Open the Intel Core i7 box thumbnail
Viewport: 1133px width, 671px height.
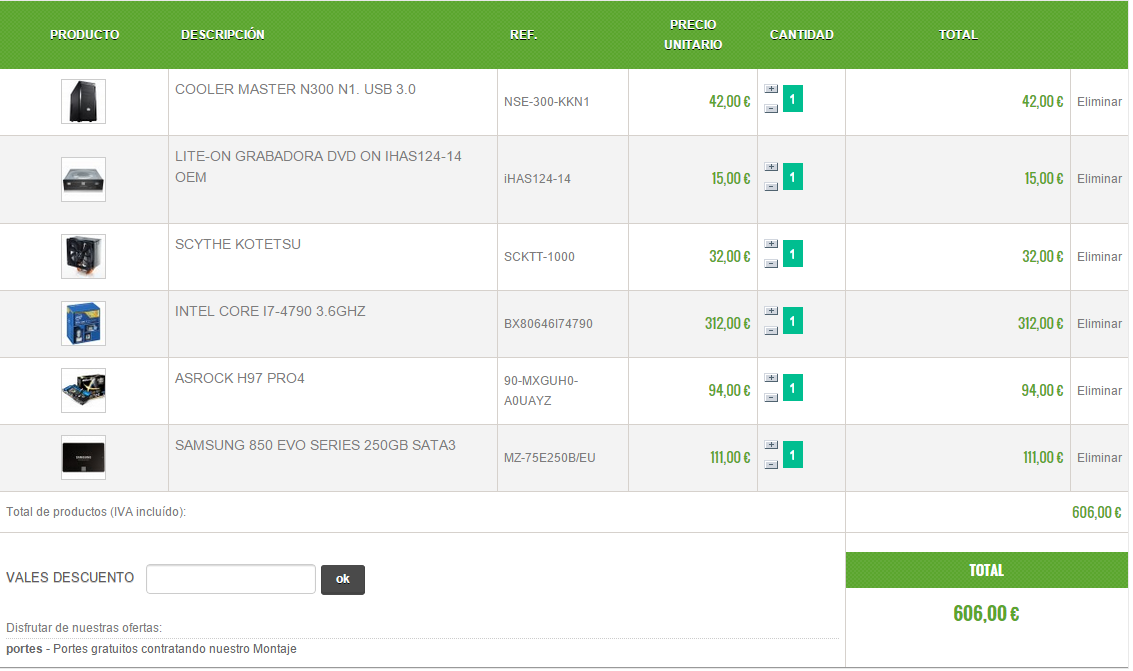click(83, 324)
